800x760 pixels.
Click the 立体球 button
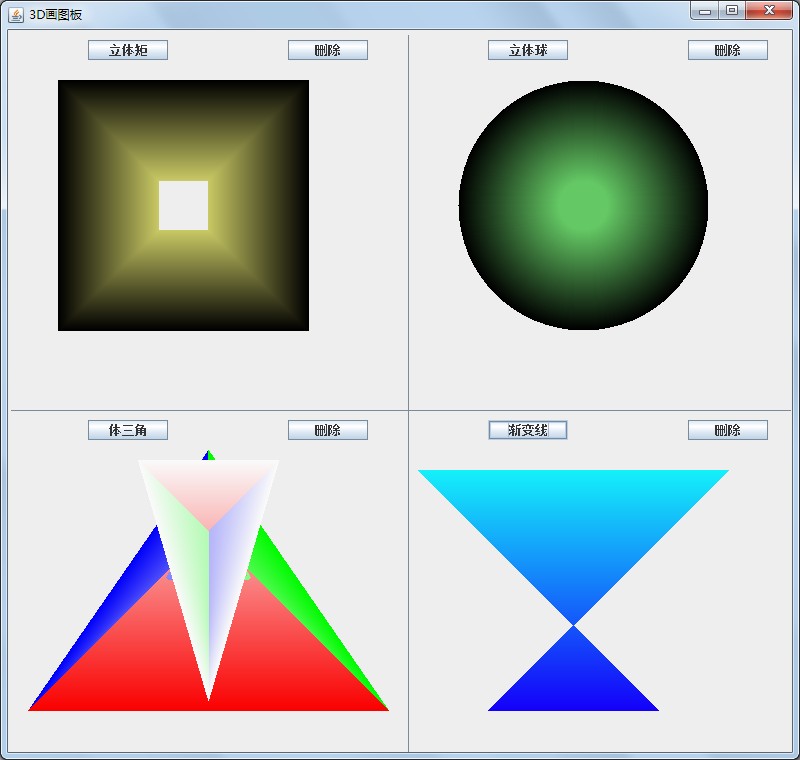pyautogui.click(x=528, y=50)
